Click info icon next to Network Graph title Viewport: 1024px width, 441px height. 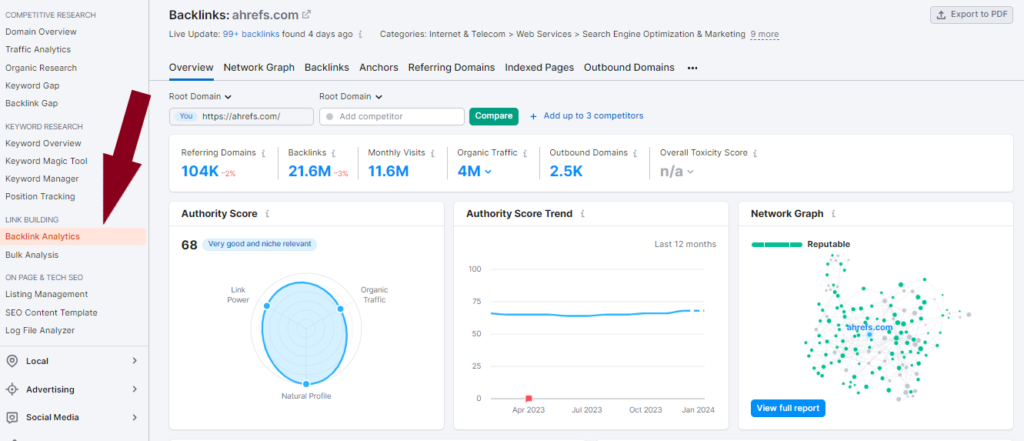click(834, 214)
